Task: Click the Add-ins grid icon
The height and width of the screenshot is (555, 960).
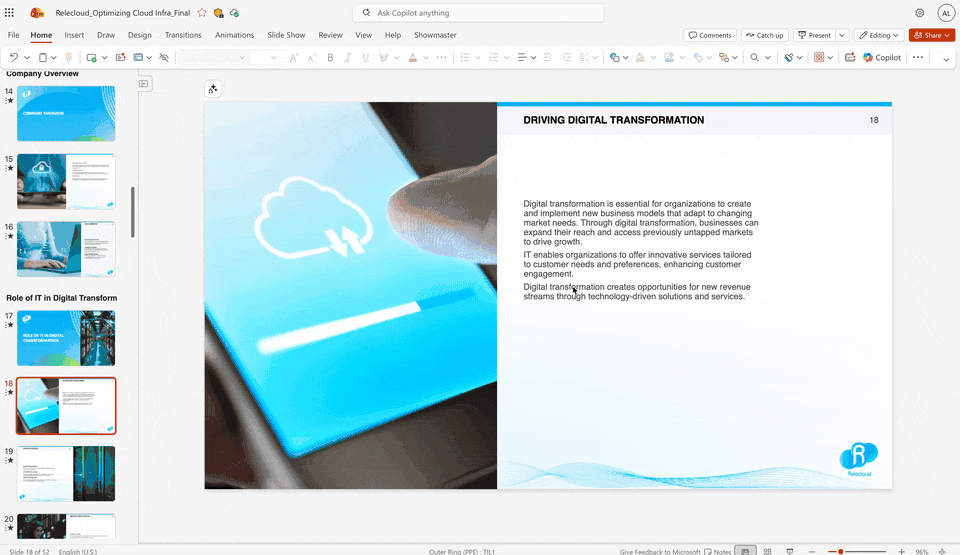Action: point(819,57)
